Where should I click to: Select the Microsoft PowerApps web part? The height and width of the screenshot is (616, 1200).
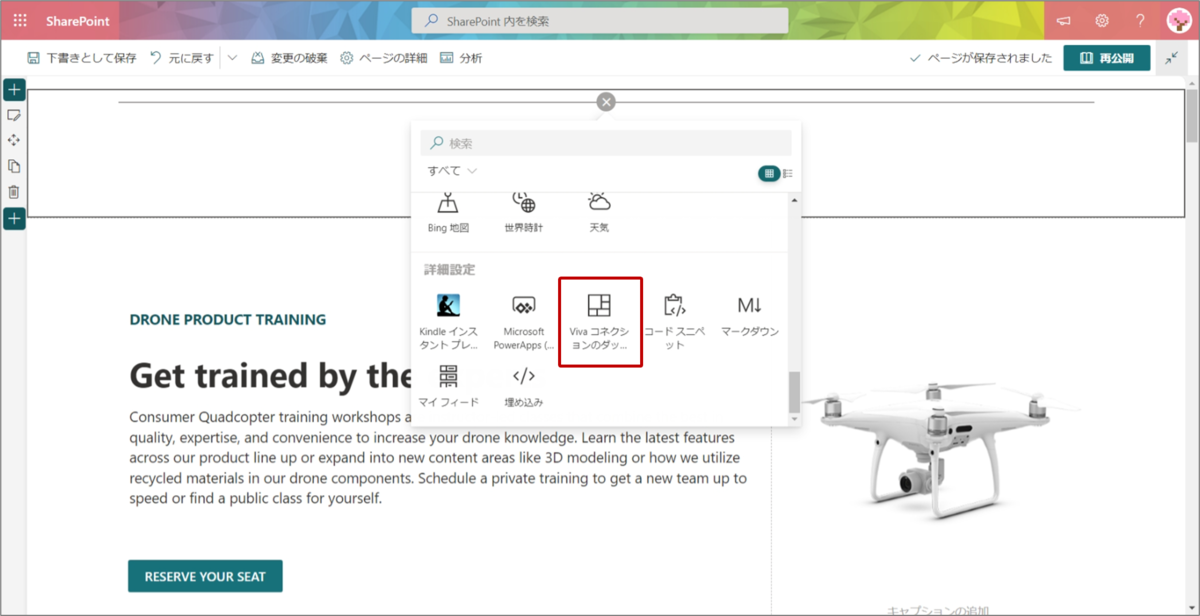pos(524,323)
